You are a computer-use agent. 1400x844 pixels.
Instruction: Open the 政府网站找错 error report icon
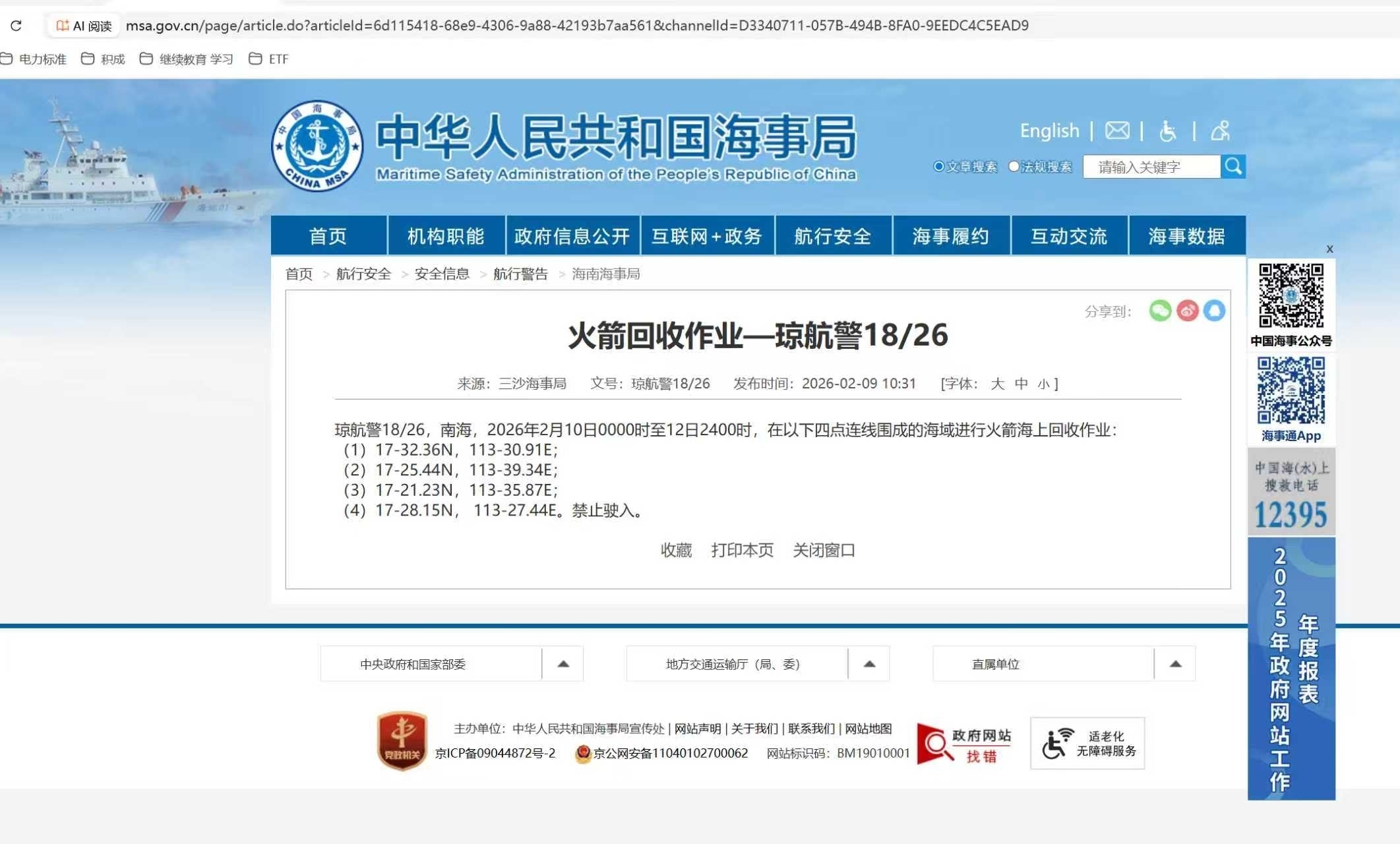click(964, 744)
